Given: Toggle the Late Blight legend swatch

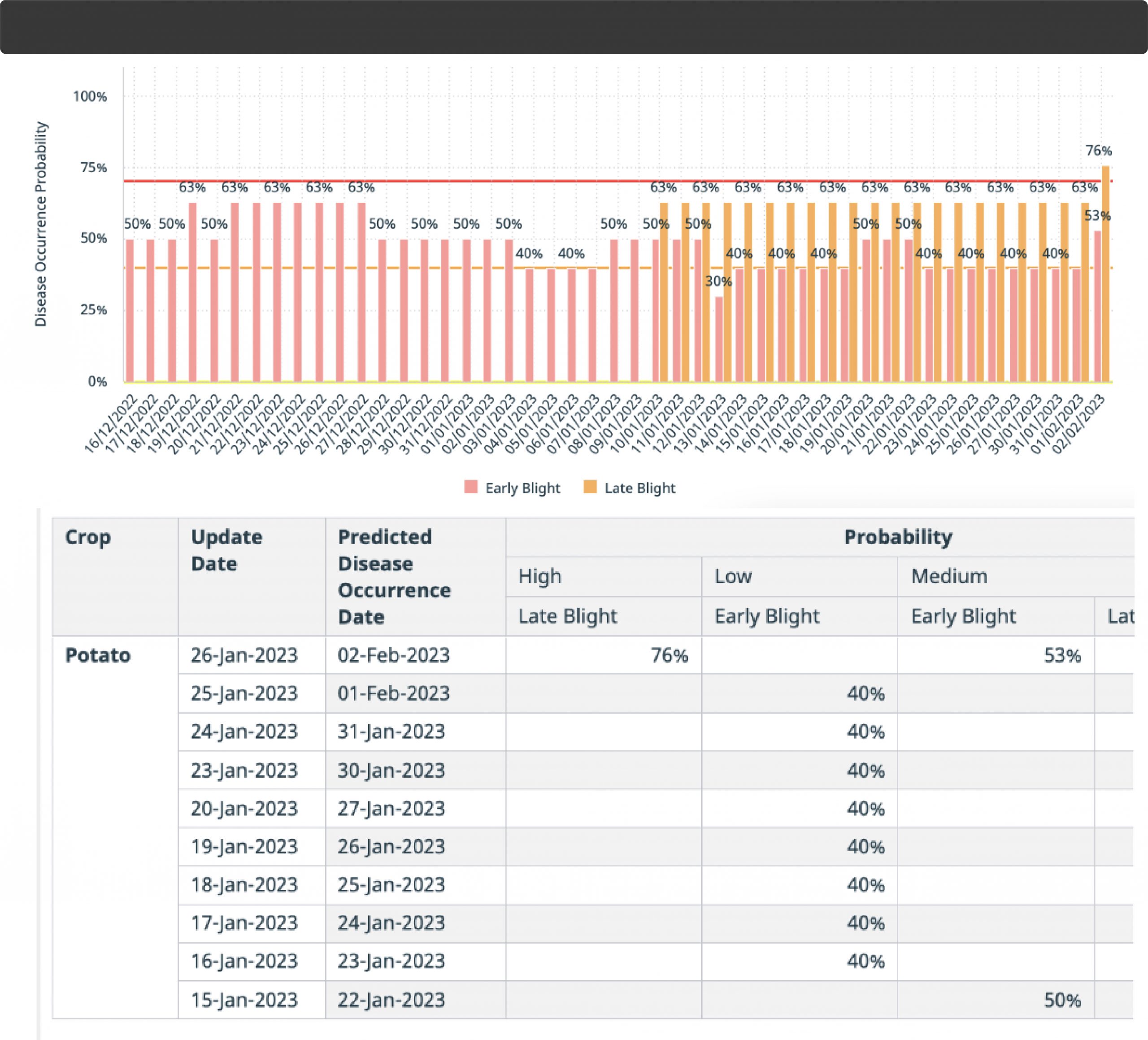Looking at the screenshot, I should (x=590, y=487).
